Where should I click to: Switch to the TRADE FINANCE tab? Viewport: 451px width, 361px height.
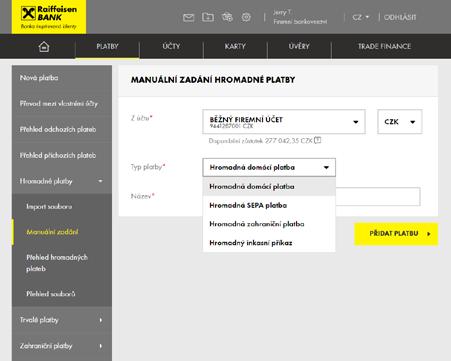384,46
